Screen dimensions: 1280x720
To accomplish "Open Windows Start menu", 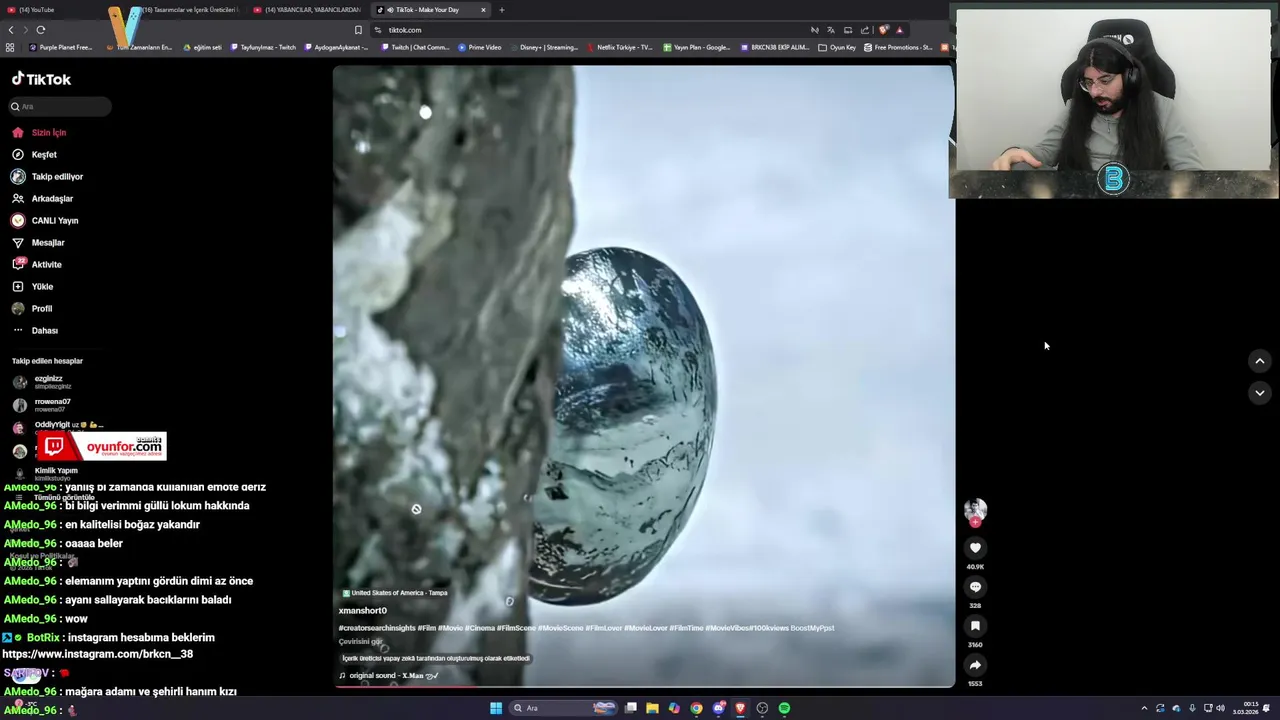I will pyautogui.click(x=496, y=708).
